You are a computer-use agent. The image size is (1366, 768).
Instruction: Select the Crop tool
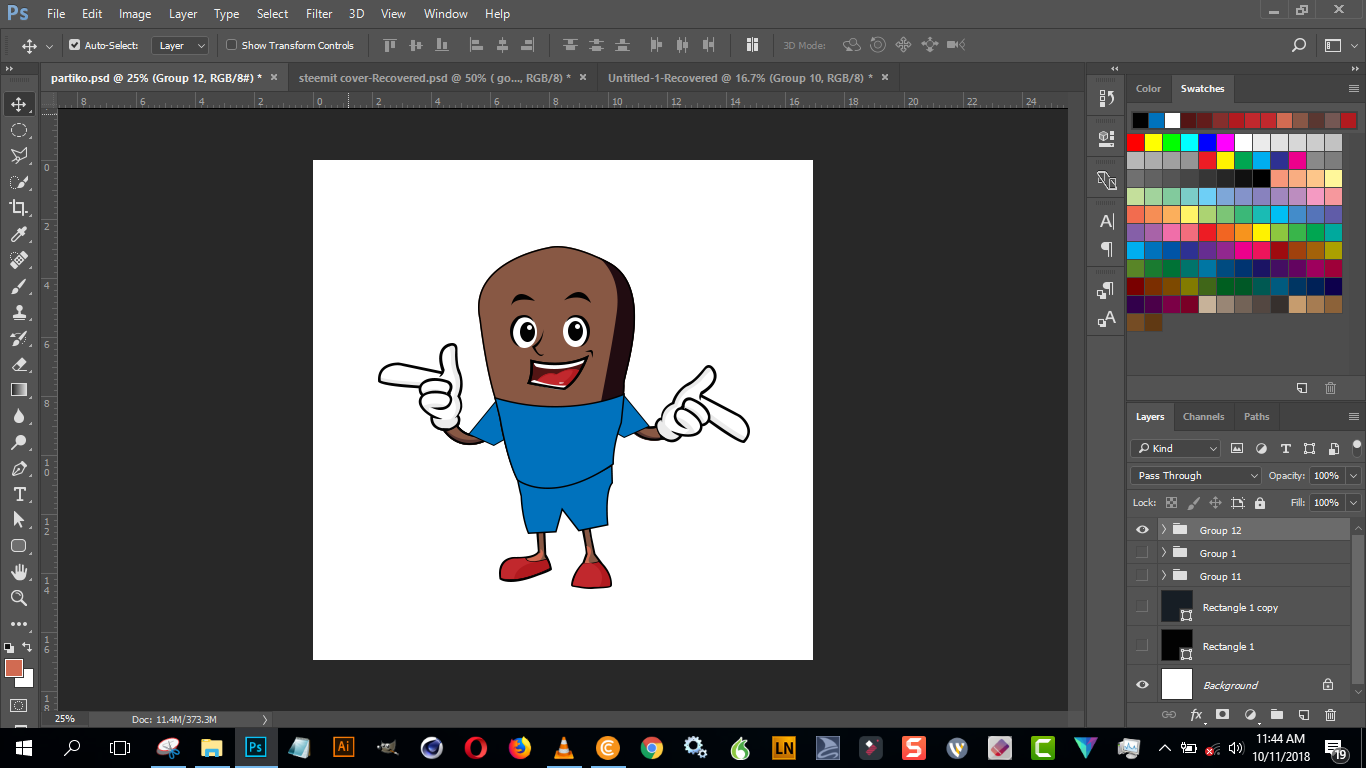coord(19,208)
